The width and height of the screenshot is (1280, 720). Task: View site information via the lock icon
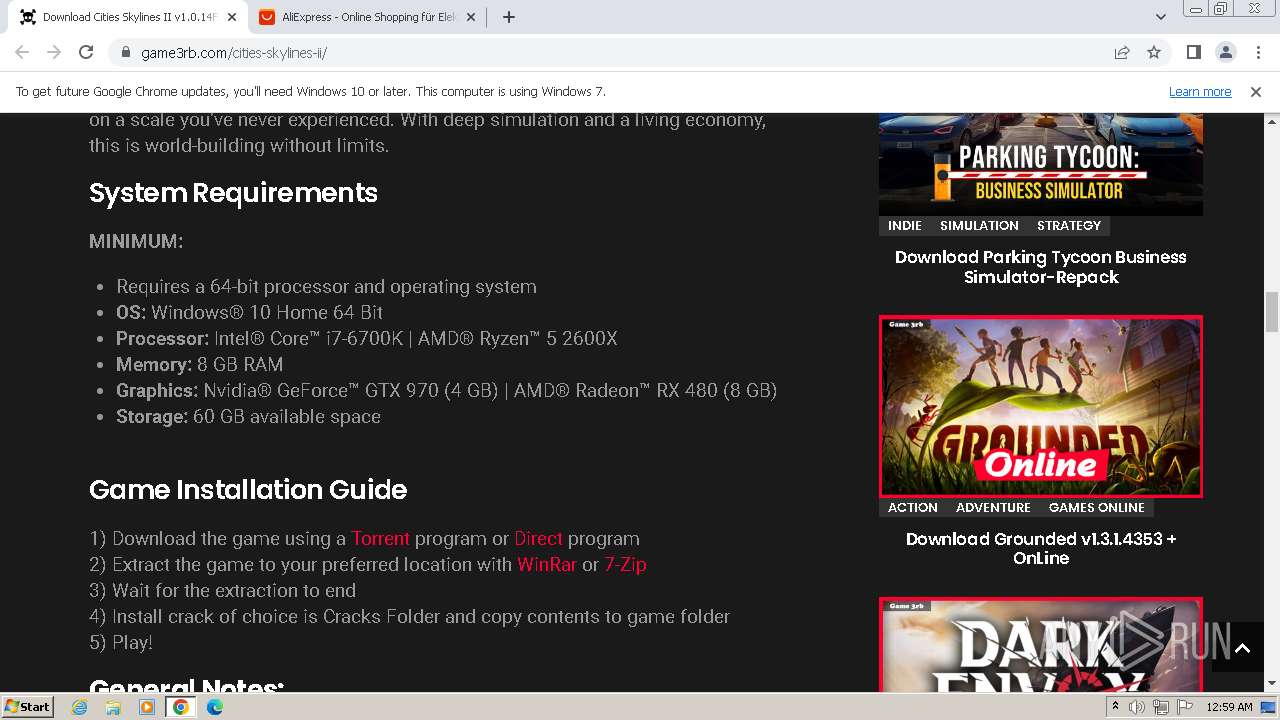pyautogui.click(x=125, y=53)
